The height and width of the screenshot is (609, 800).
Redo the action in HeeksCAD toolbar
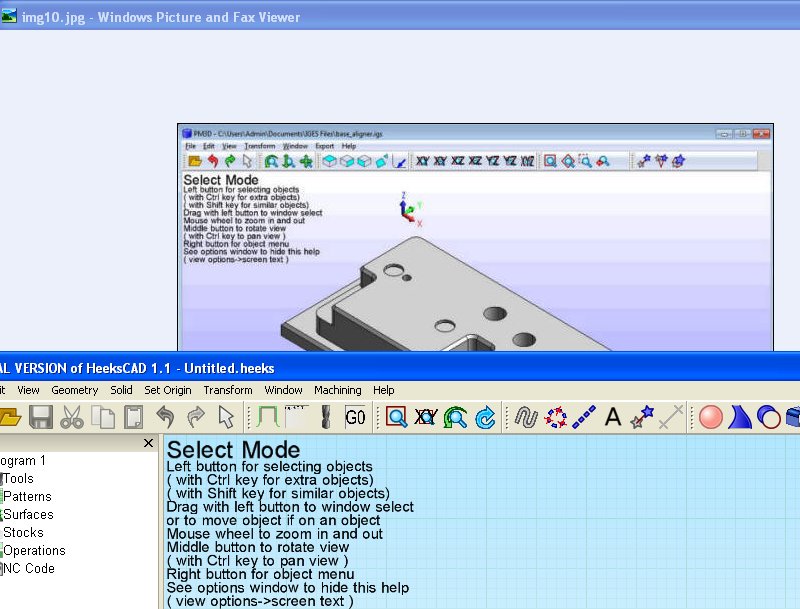point(195,417)
